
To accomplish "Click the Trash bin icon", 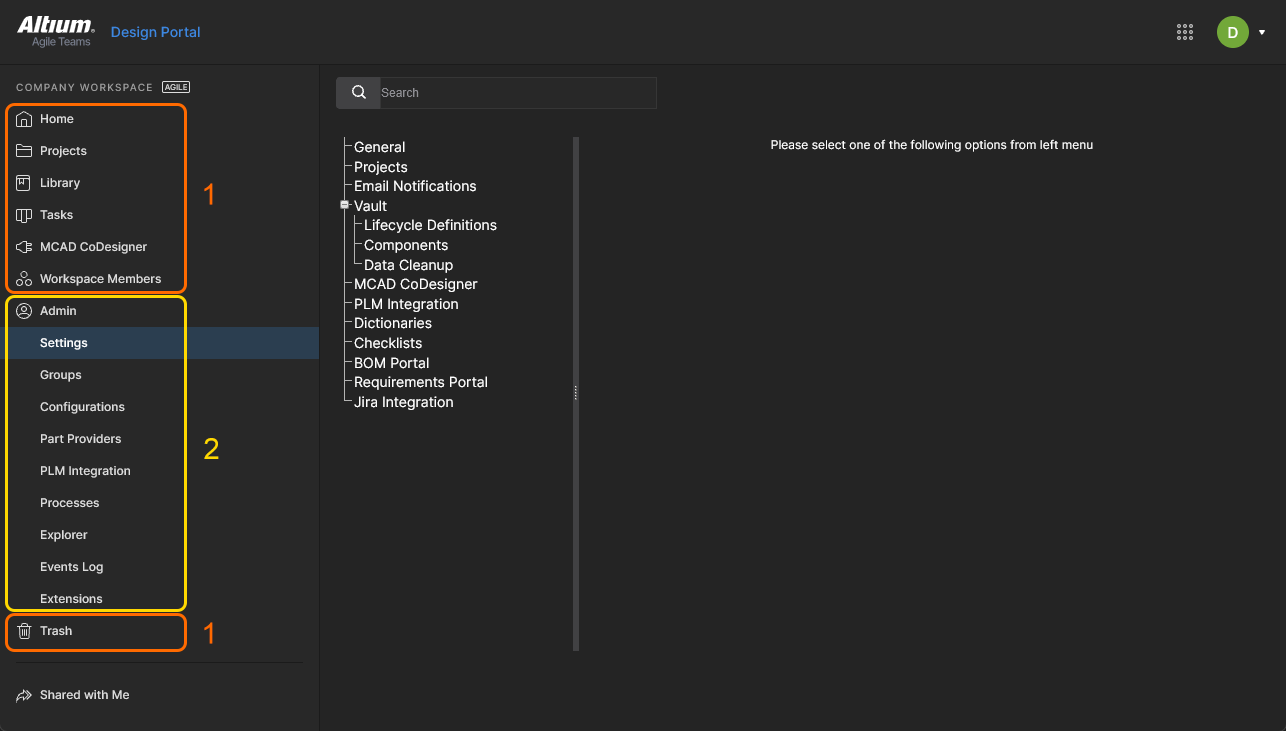I will [25, 631].
